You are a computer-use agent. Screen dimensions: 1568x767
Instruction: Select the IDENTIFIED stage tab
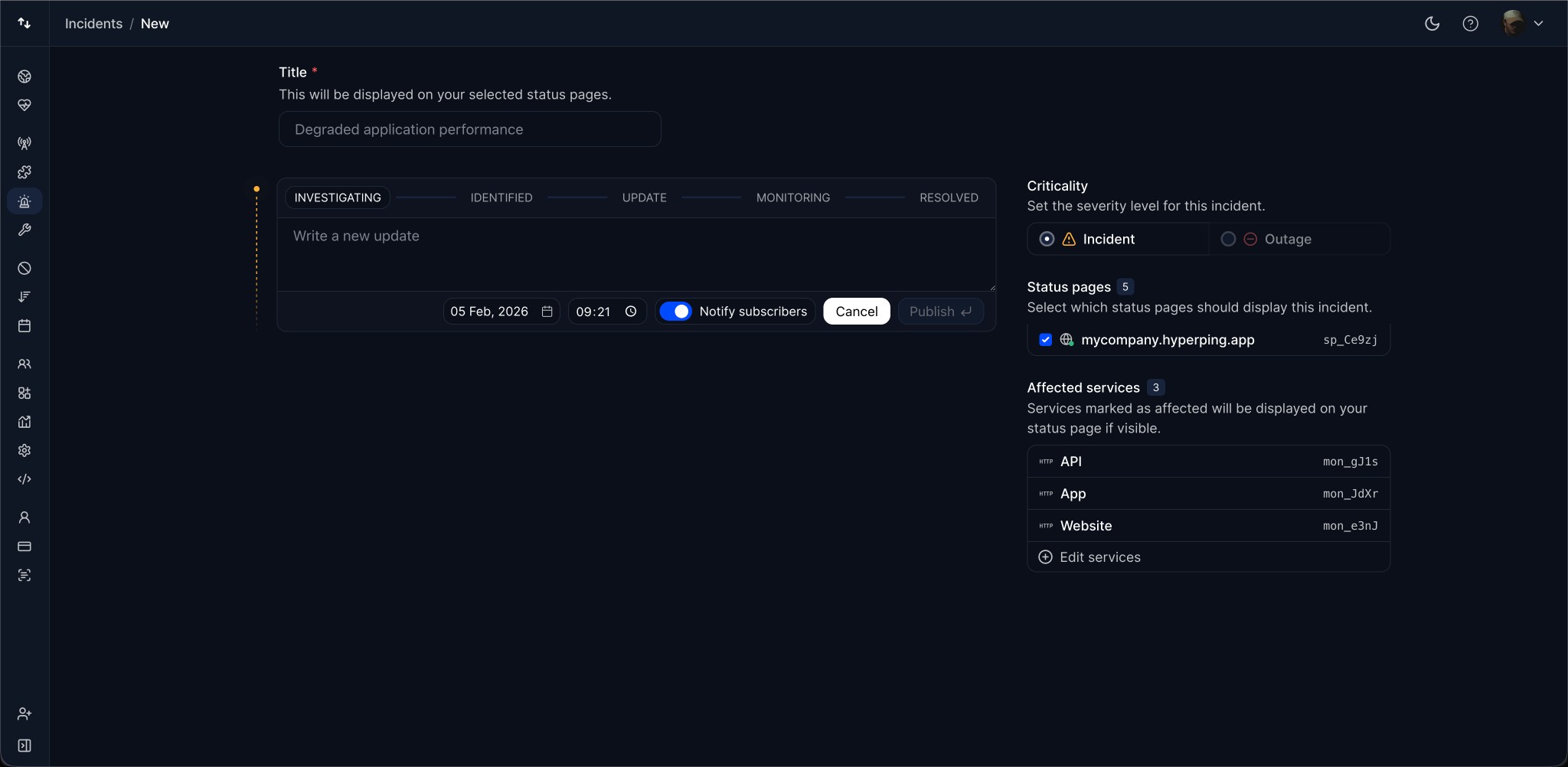click(501, 197)
